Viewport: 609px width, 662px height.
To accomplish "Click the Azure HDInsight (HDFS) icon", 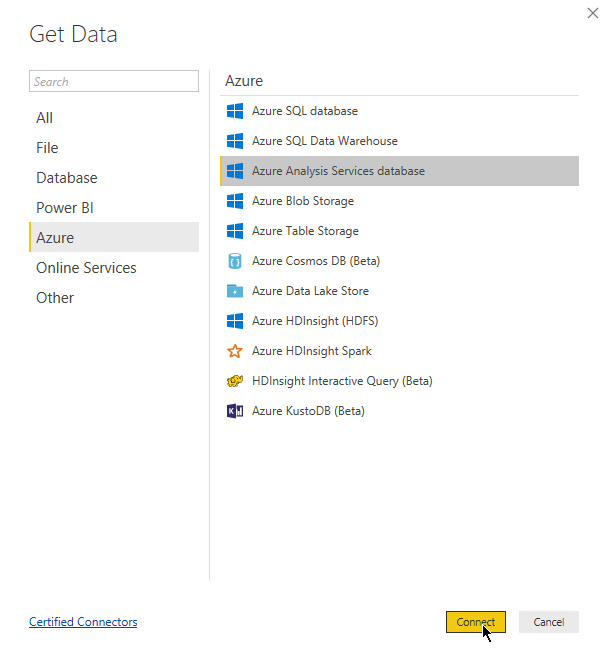I will coord(235,321).
